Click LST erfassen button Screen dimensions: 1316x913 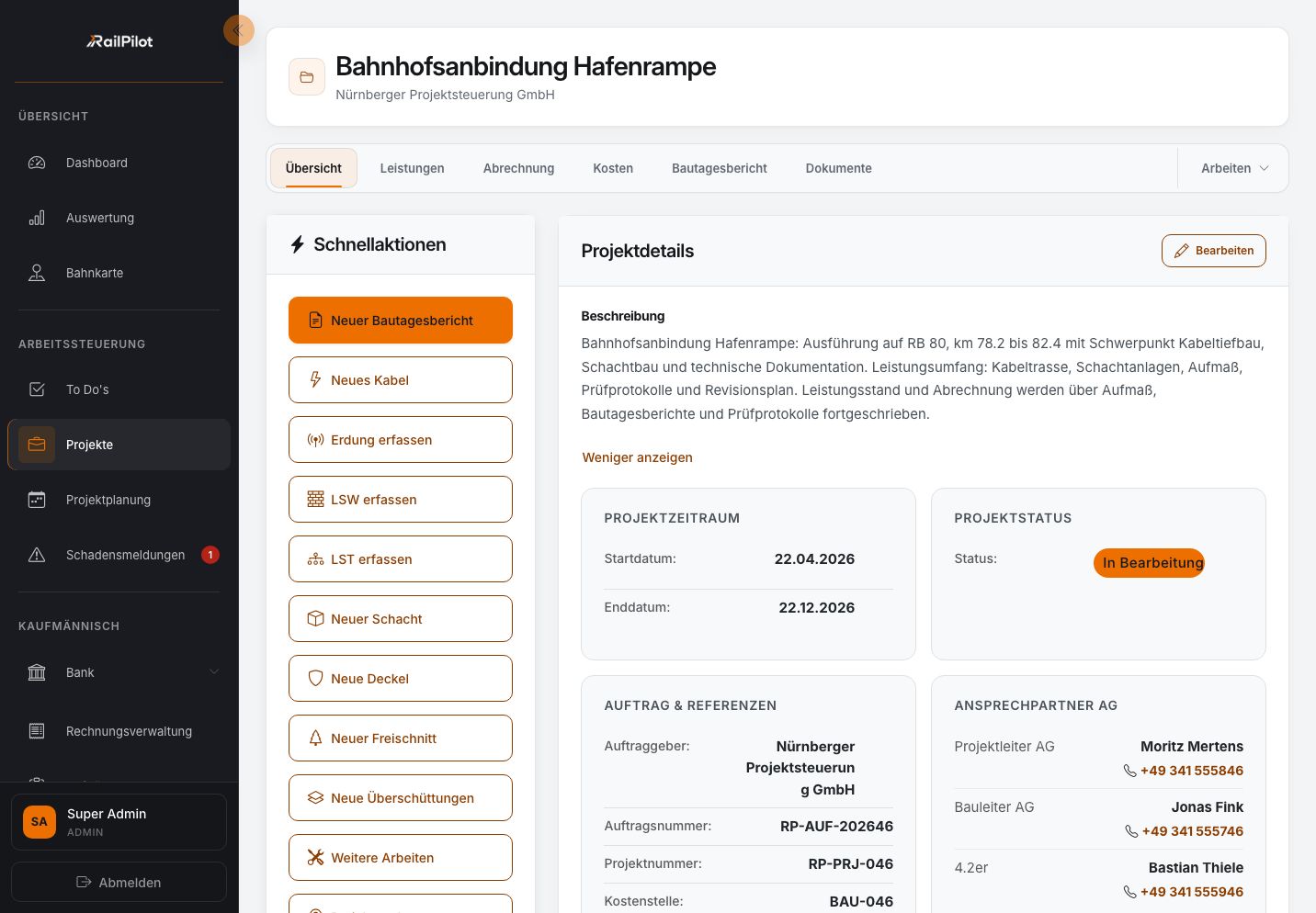pos(401,559)
